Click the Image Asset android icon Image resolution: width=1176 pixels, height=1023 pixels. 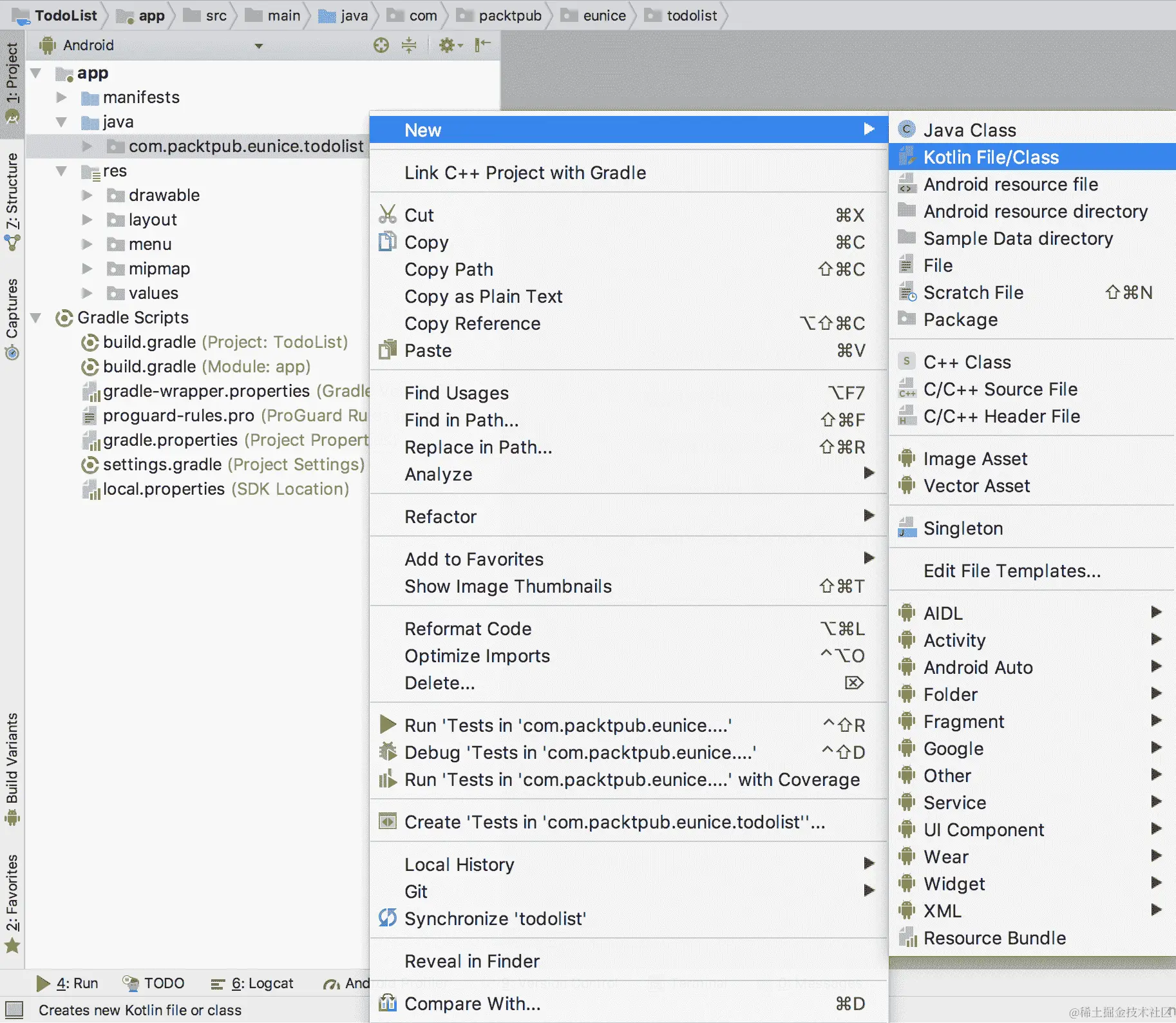907,458
